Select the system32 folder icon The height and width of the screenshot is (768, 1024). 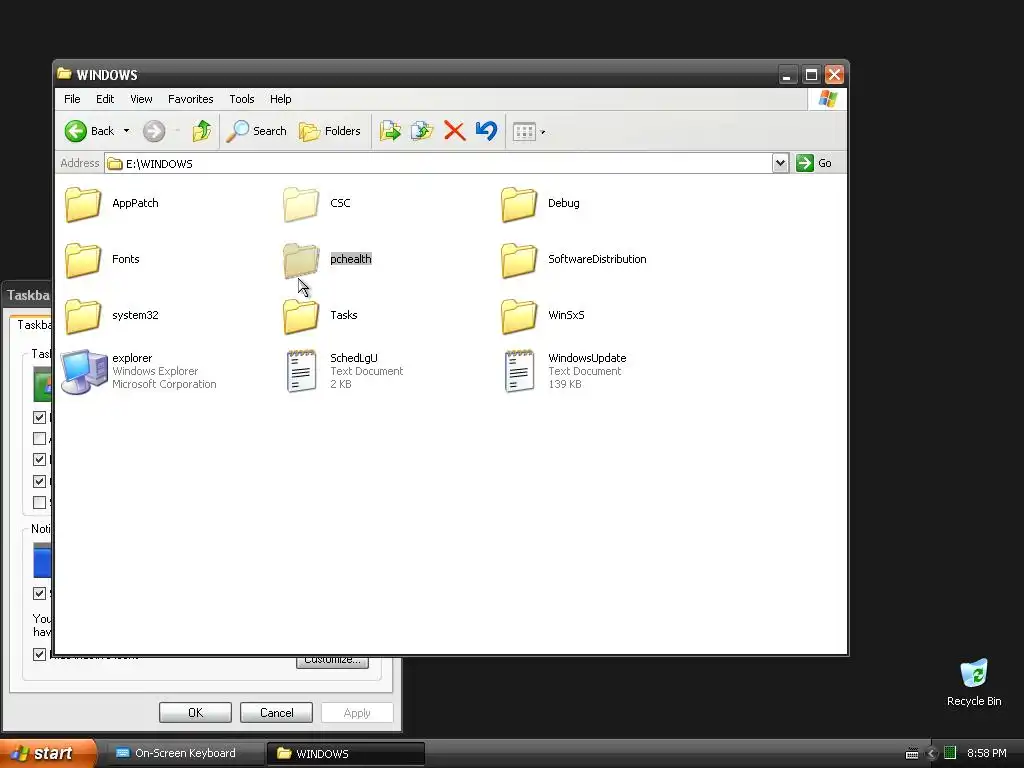tap(83, 317)
